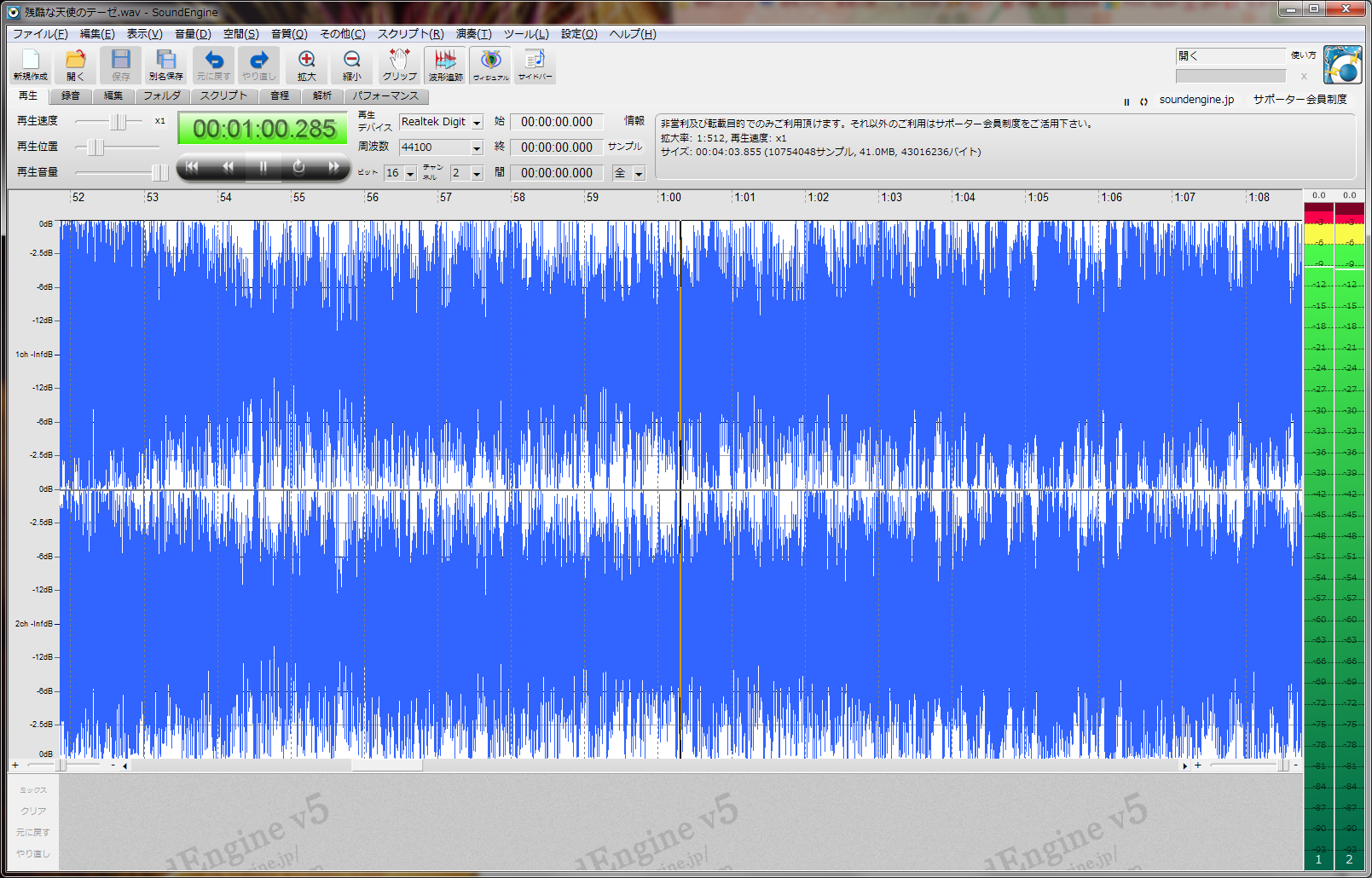
Task: Click the small pause indicator near soundengine.jp
Action: (x=1126, y=101)
